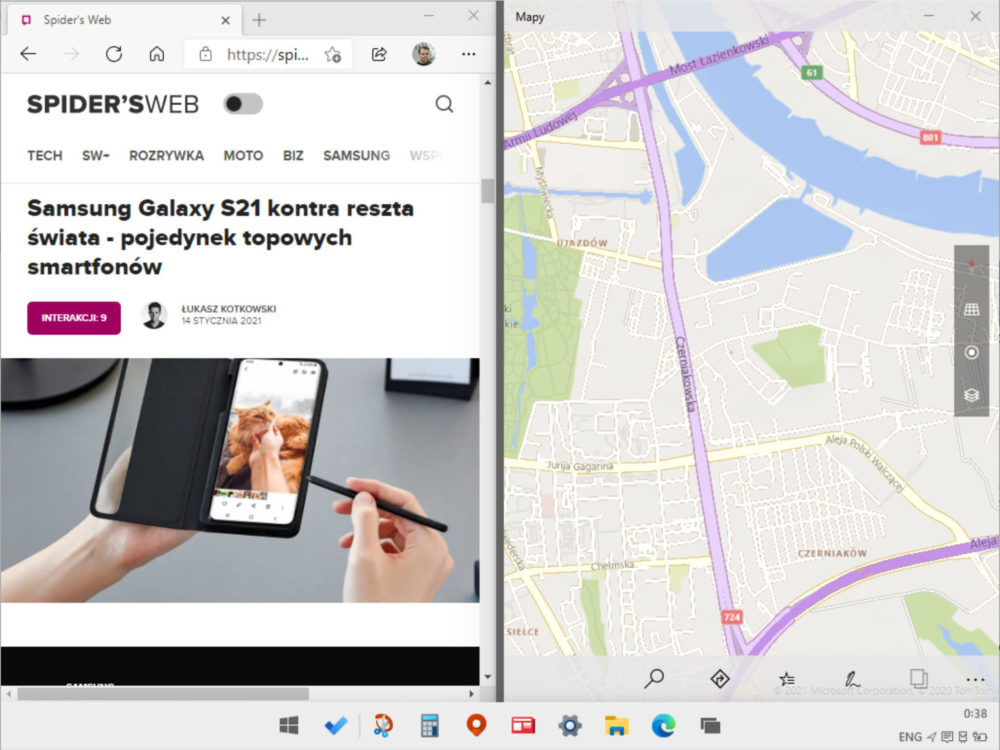This screenshot has height=750, width=1000.
Task: Click the Most Łazienkowski label on map
Action: click(x=719, y=55)
